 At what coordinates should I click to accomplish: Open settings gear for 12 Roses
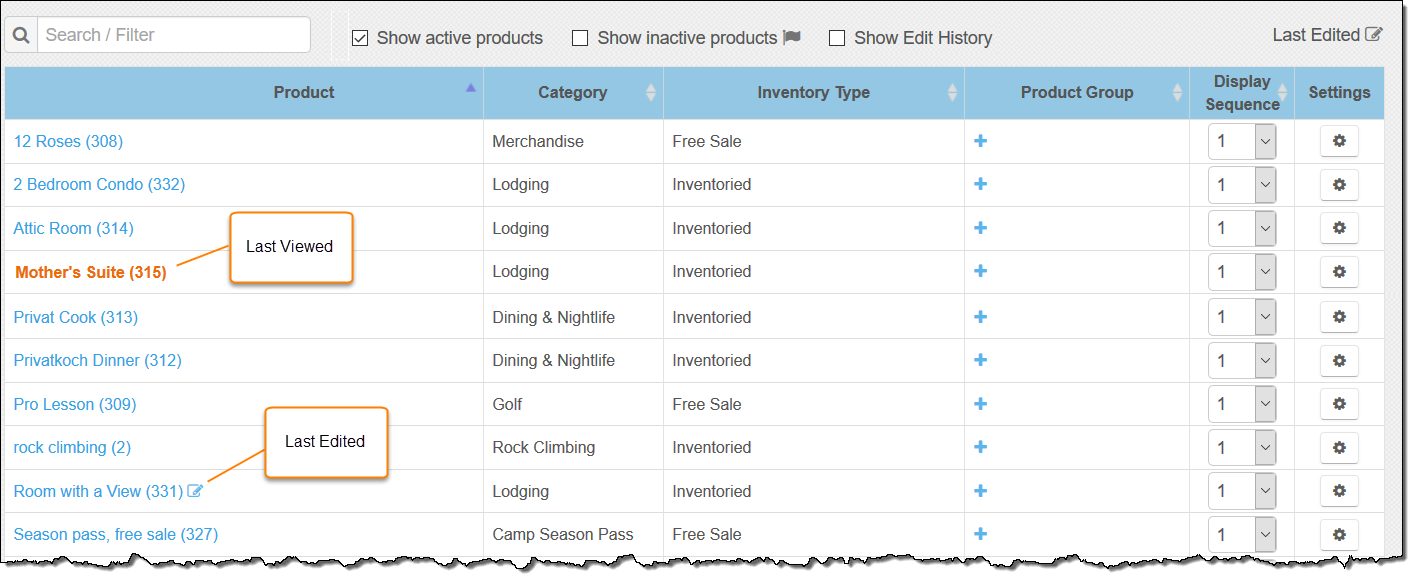[1339, 141]
